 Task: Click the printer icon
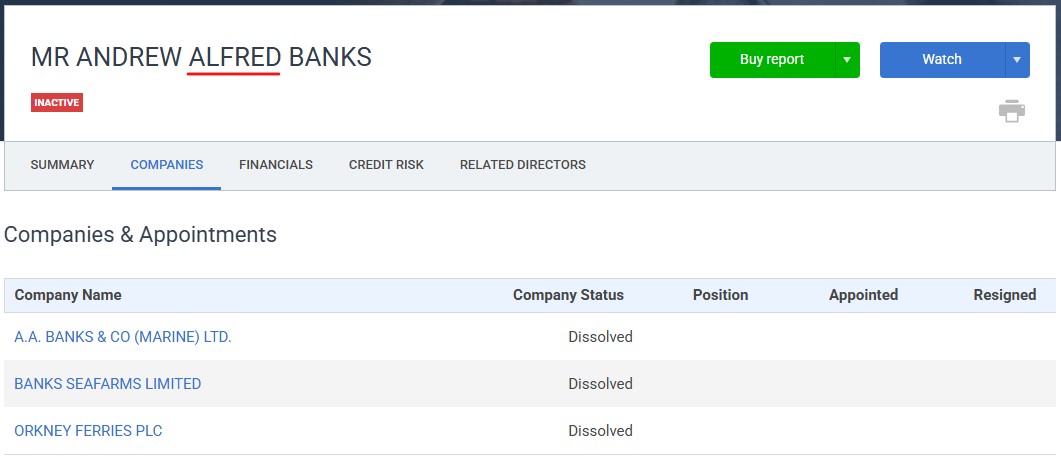1012,111
